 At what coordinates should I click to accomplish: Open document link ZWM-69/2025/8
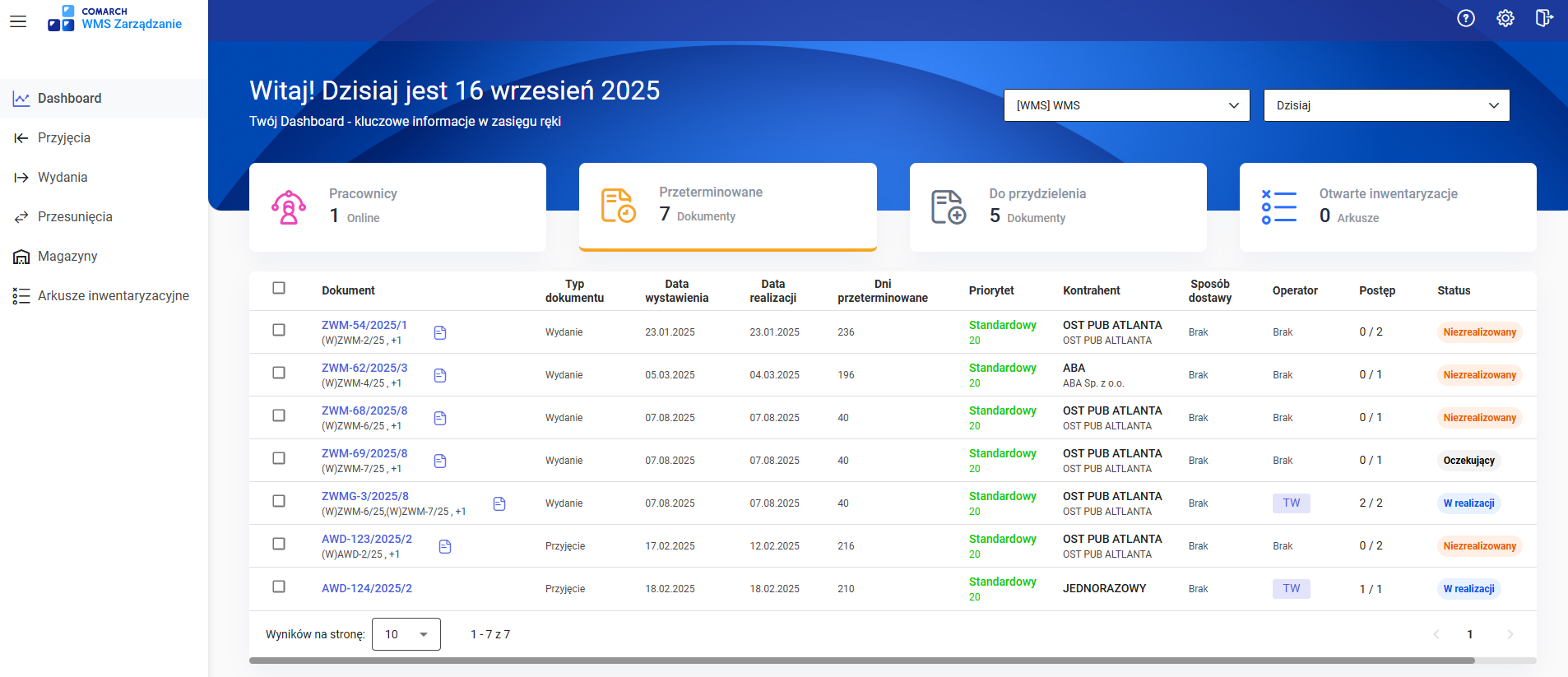click(x=364, y=453)
